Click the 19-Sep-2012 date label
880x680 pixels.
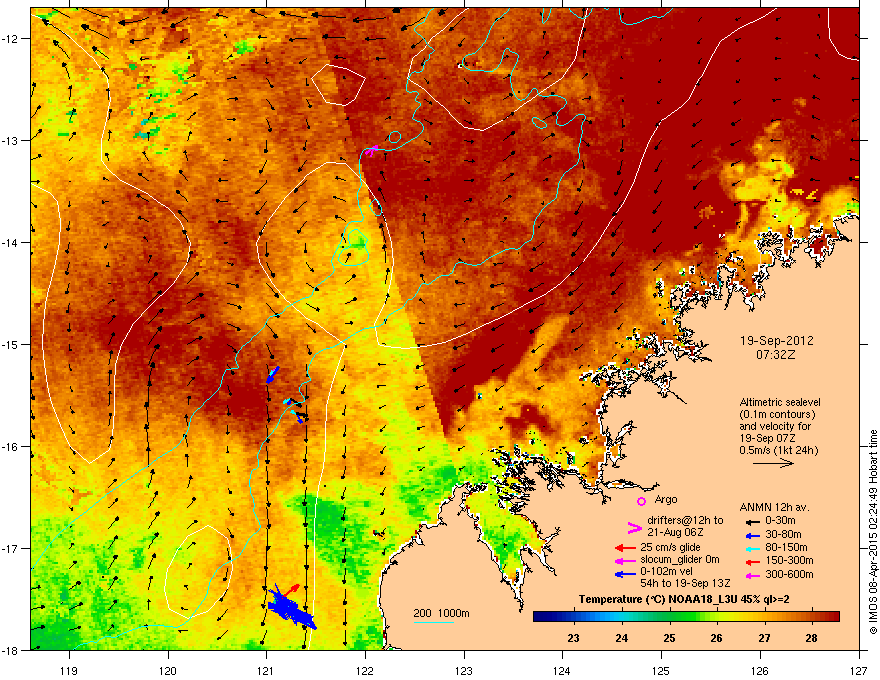tap(776, 341)
